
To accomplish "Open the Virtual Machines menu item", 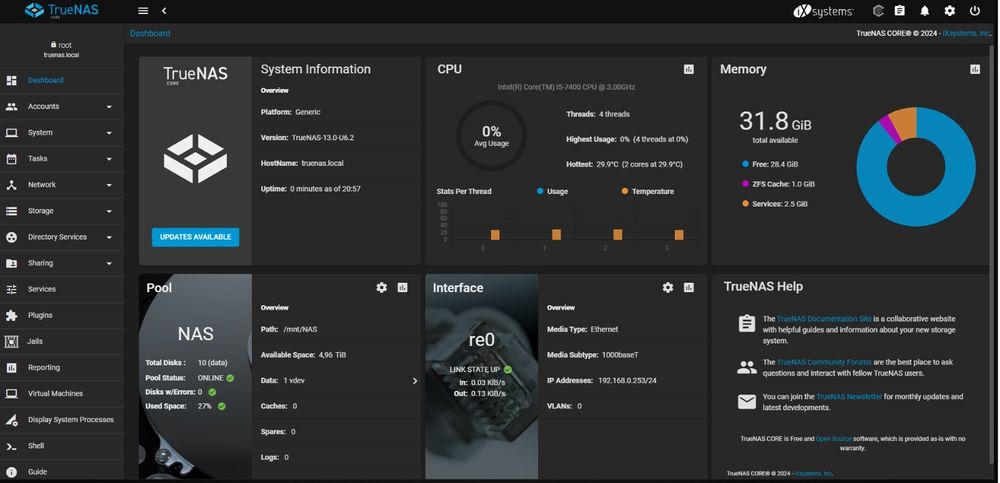I will click(62, 394).
